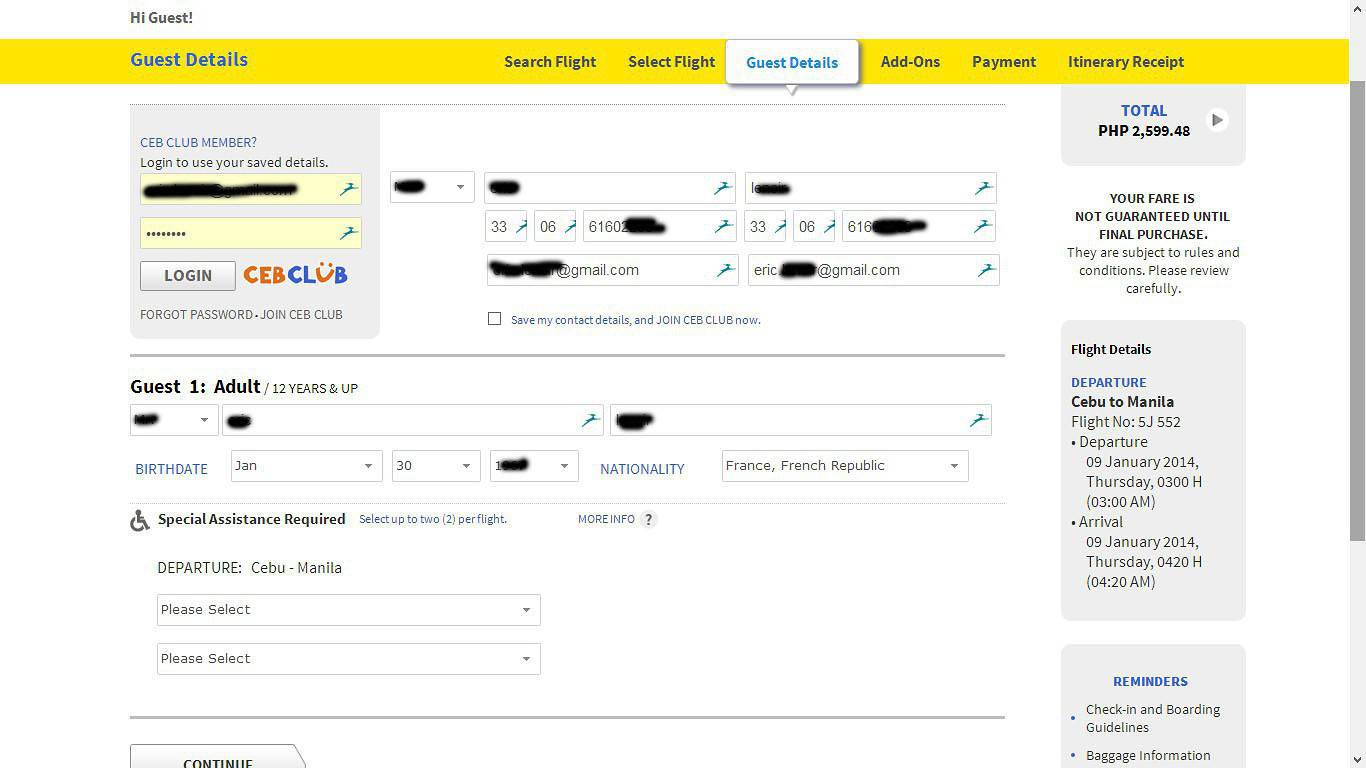Open the contact title dropdown
The image size is (1366, 768).
(432, 187)
